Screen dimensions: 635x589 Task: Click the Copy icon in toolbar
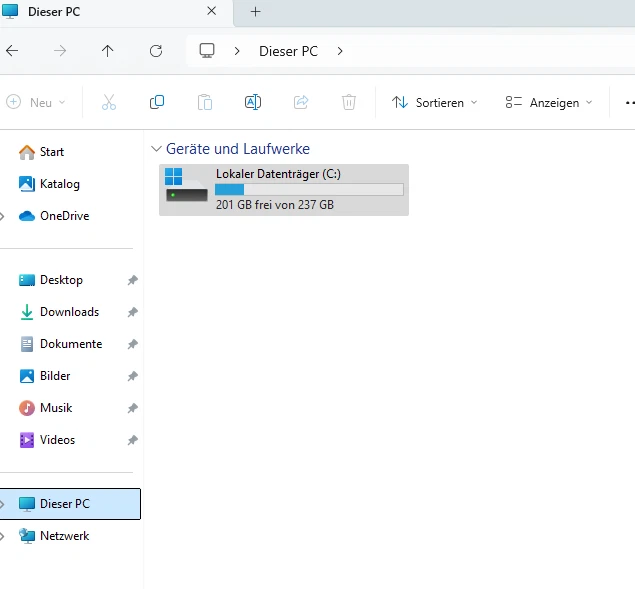point(157,102)
